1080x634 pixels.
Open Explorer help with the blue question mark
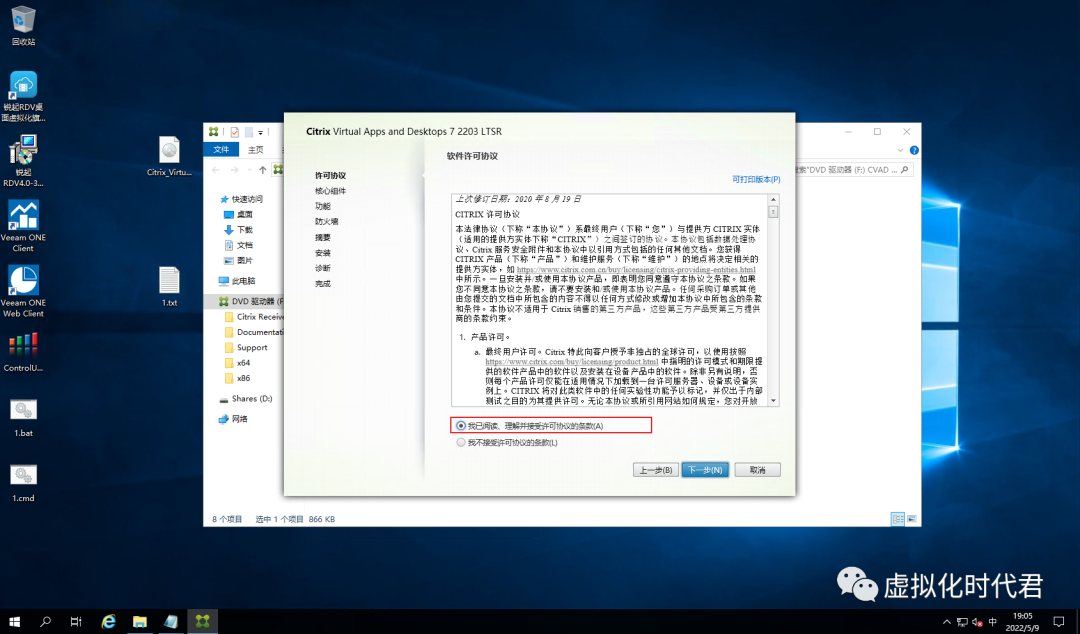(914, 150)
